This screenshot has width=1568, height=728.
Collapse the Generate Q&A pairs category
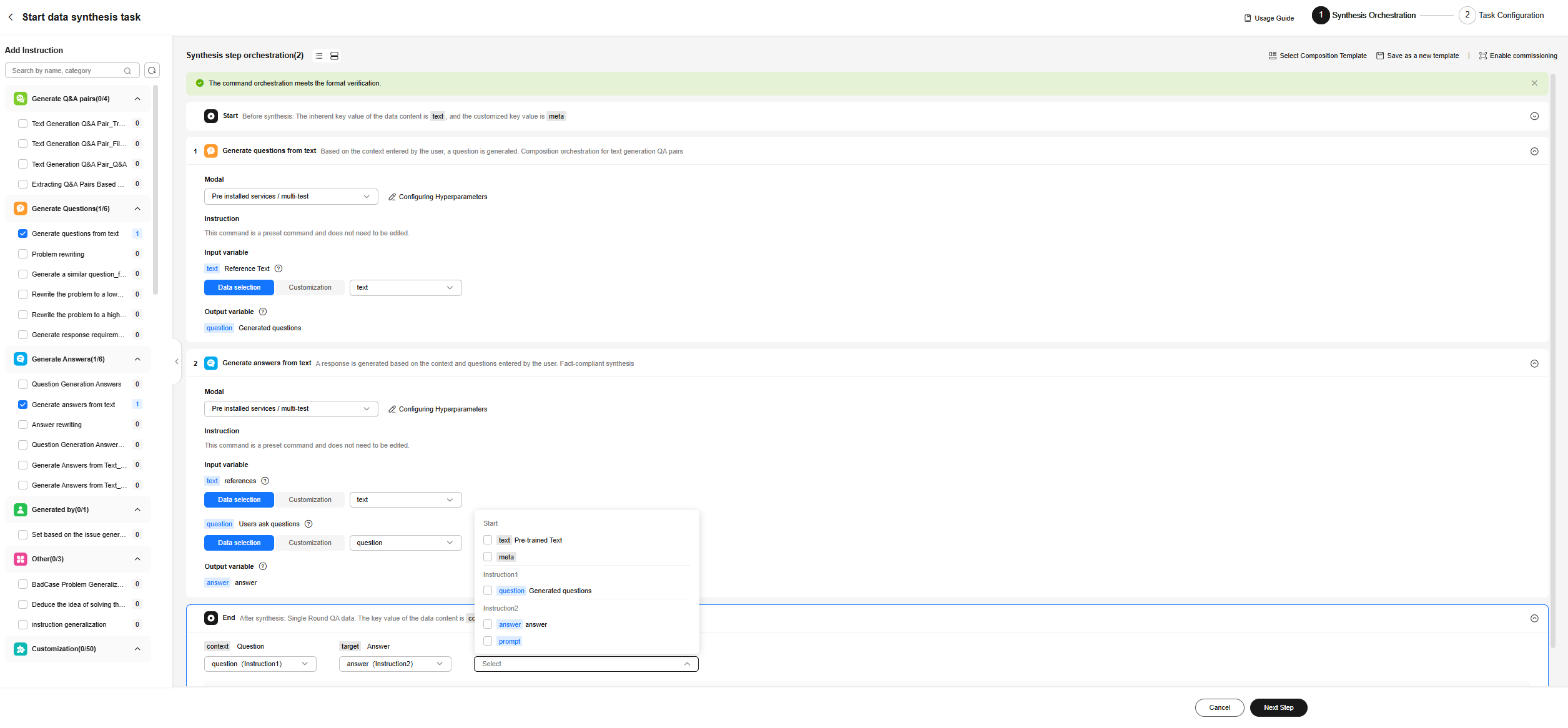(137, 99)
